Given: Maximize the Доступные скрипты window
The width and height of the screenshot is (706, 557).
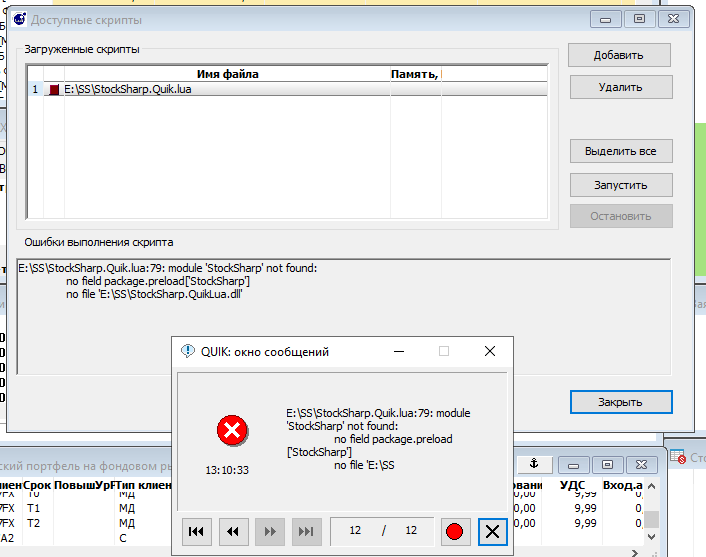Looking at the screenshot, I should coord(639,19).
